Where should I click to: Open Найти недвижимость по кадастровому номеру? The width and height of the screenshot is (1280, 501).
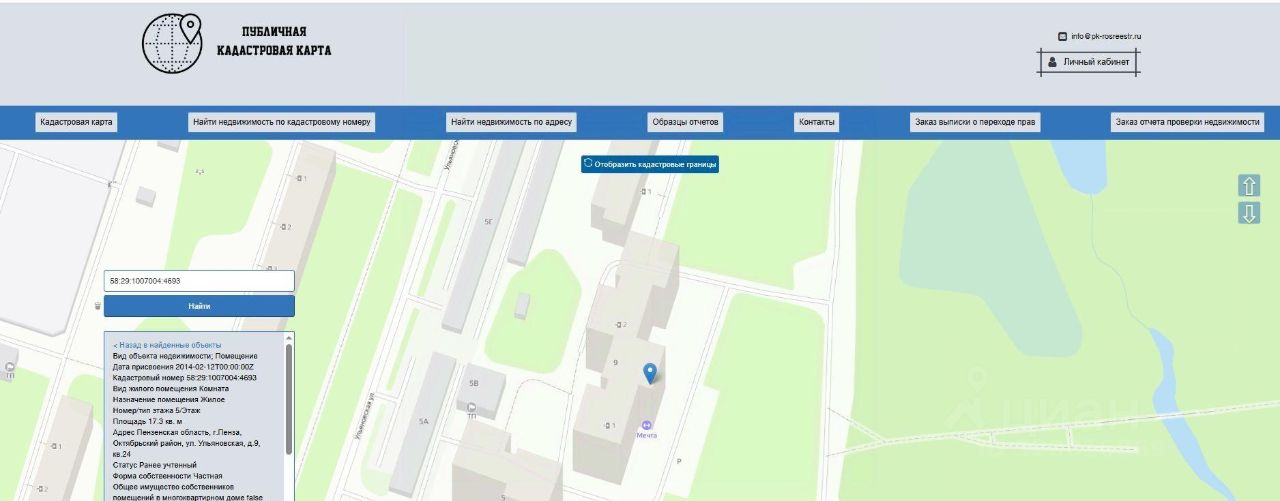tap(281, 122)
